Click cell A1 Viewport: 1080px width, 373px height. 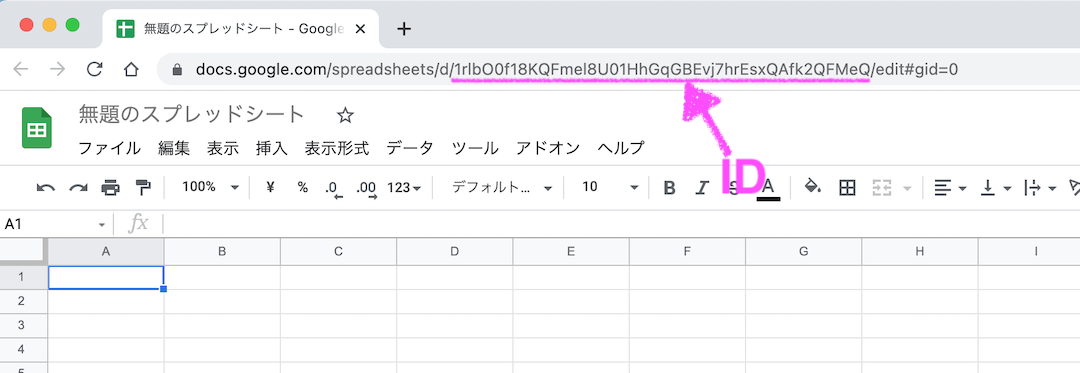coord(106,277)
